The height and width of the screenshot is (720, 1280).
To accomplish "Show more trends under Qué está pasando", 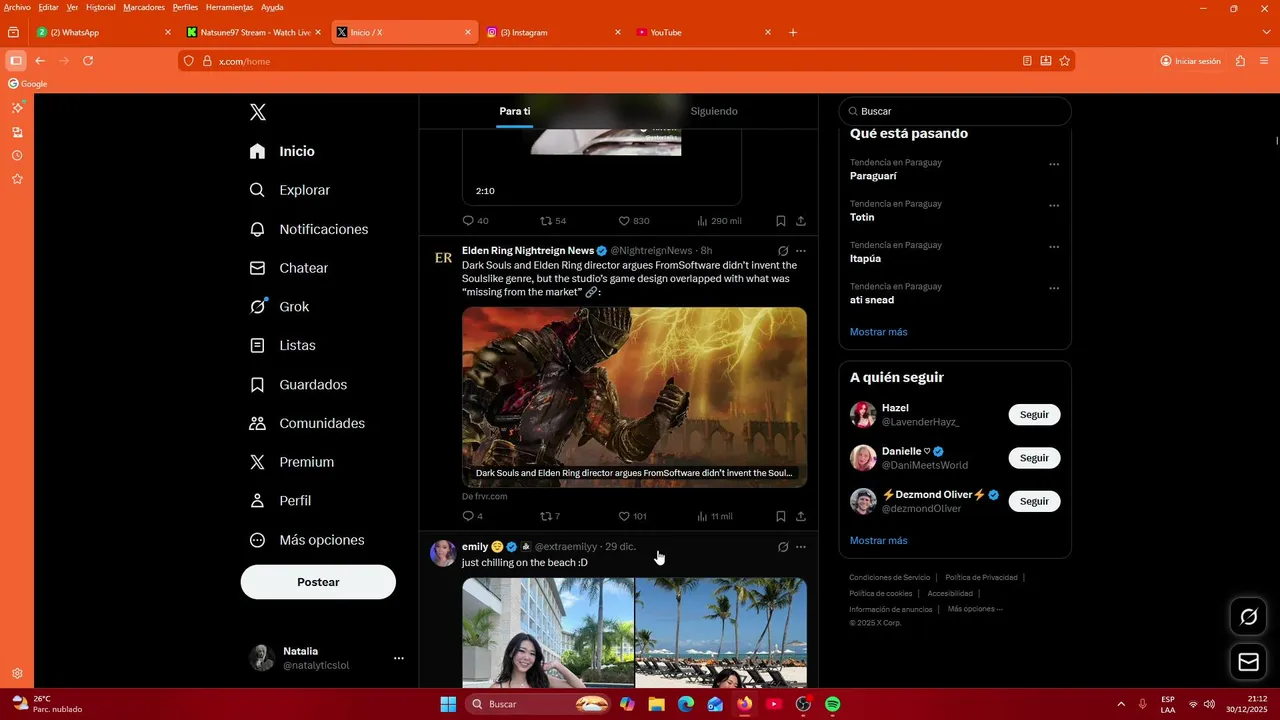I will (879, 332).
